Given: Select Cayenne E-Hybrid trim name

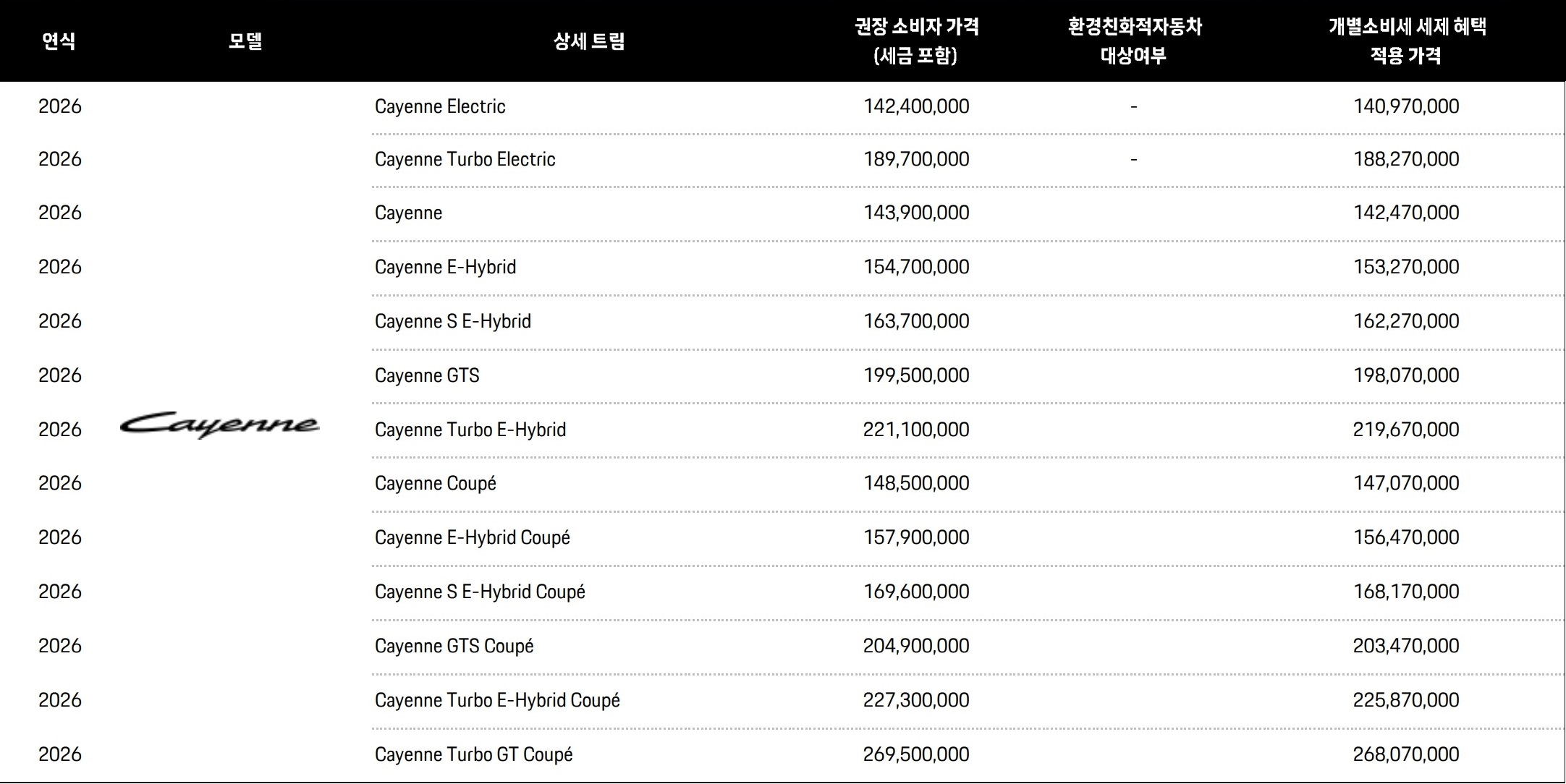Looking at the screenshot, I should 445,267.
